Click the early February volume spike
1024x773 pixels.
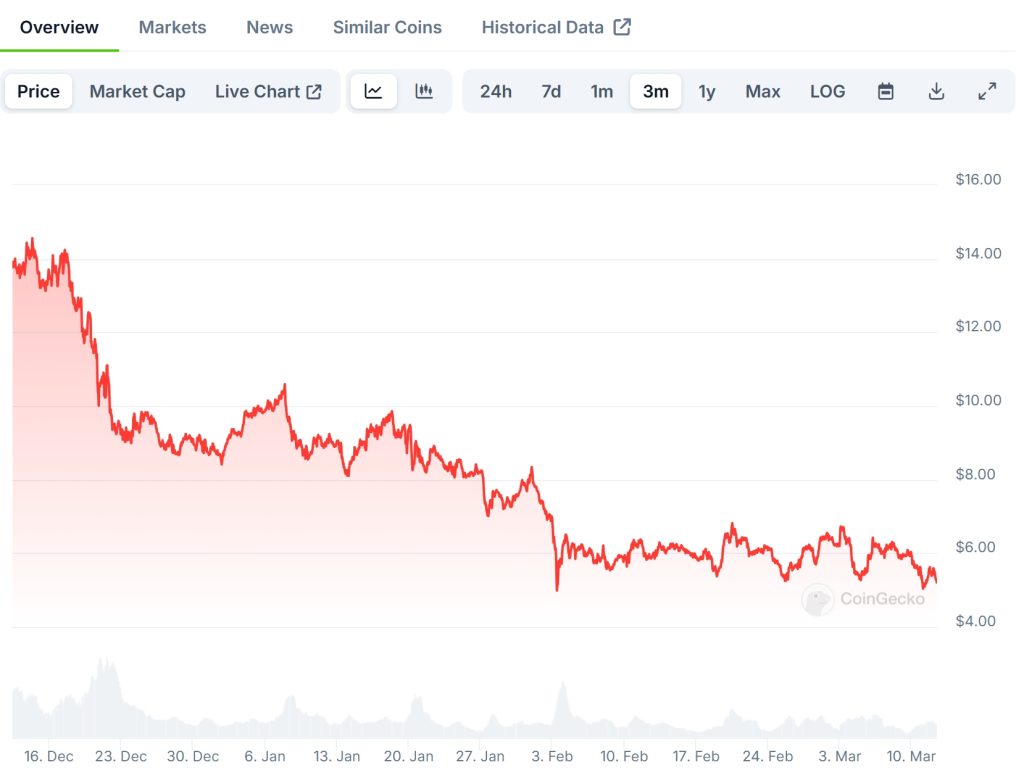click(562, 700)
